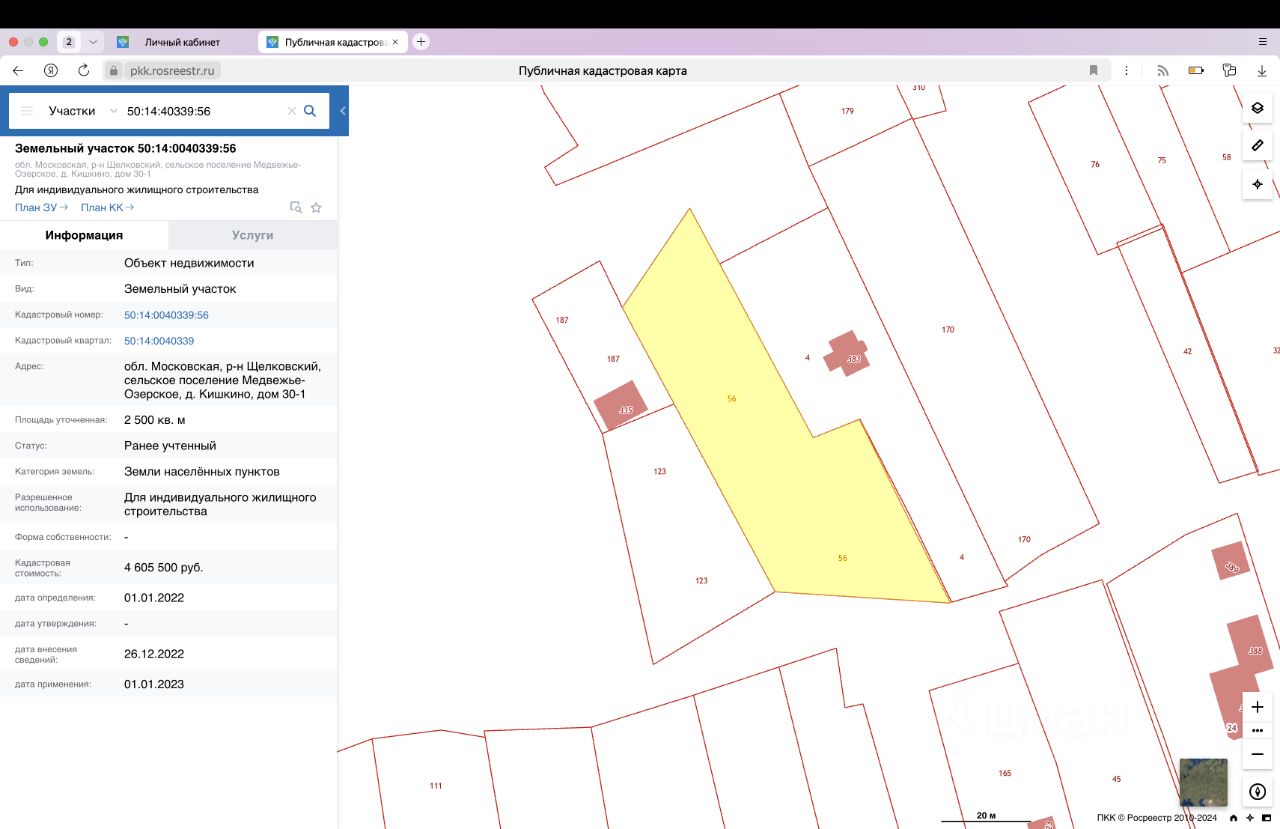
Task: Activate the locate-me crosshair tool on map
Action: (1257, 184)
